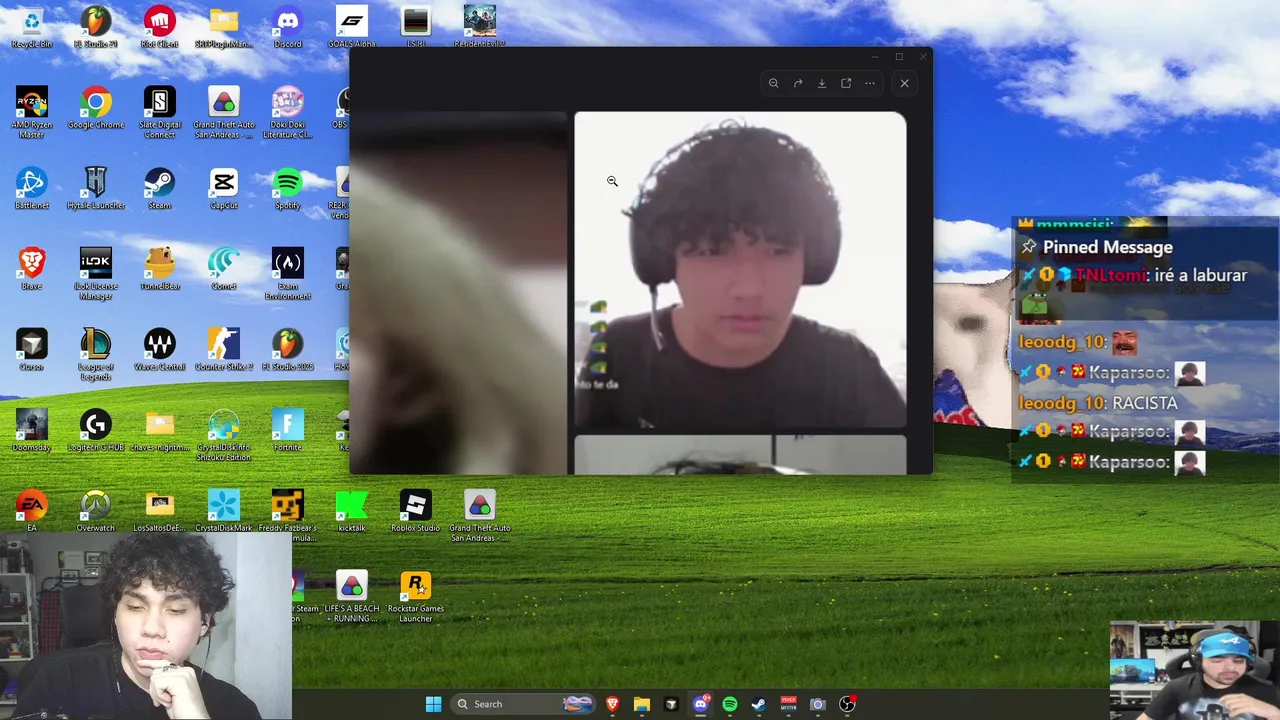The image size is (1280, 720).
Task: Open Exam Environment desktop shortcut
Action: 288,274
